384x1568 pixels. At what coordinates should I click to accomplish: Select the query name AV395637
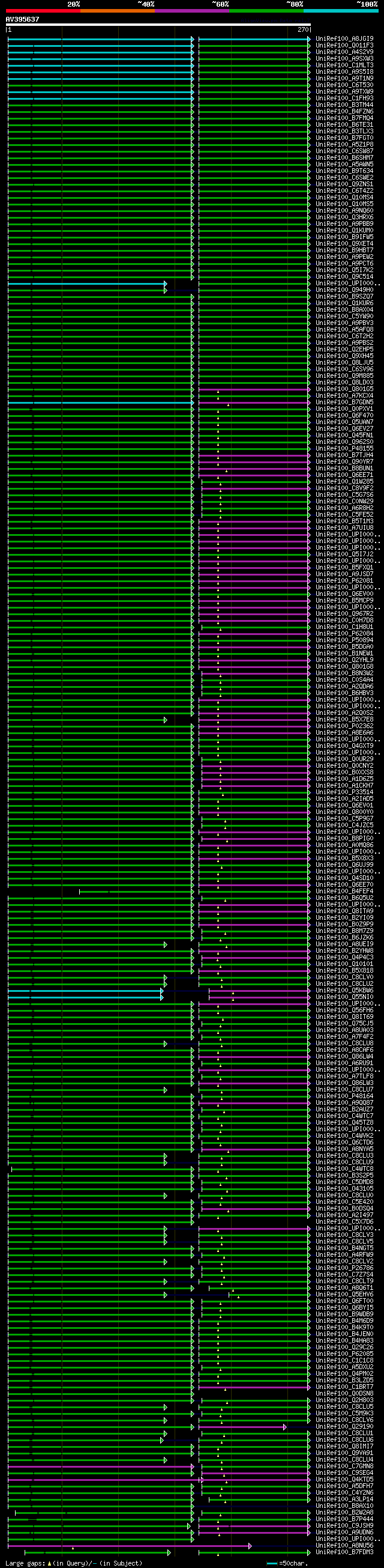click(x=22, y=19)
